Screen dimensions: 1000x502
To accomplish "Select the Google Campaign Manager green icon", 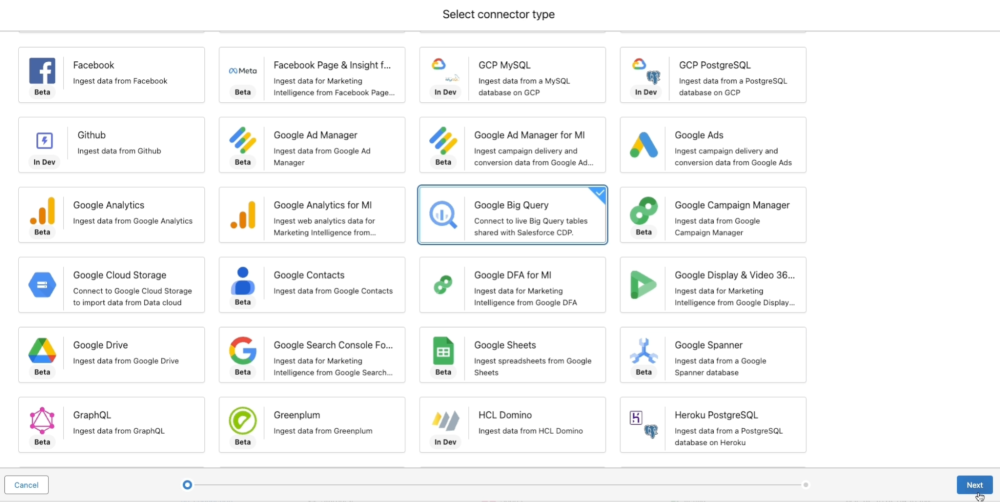I will point(643,210).
